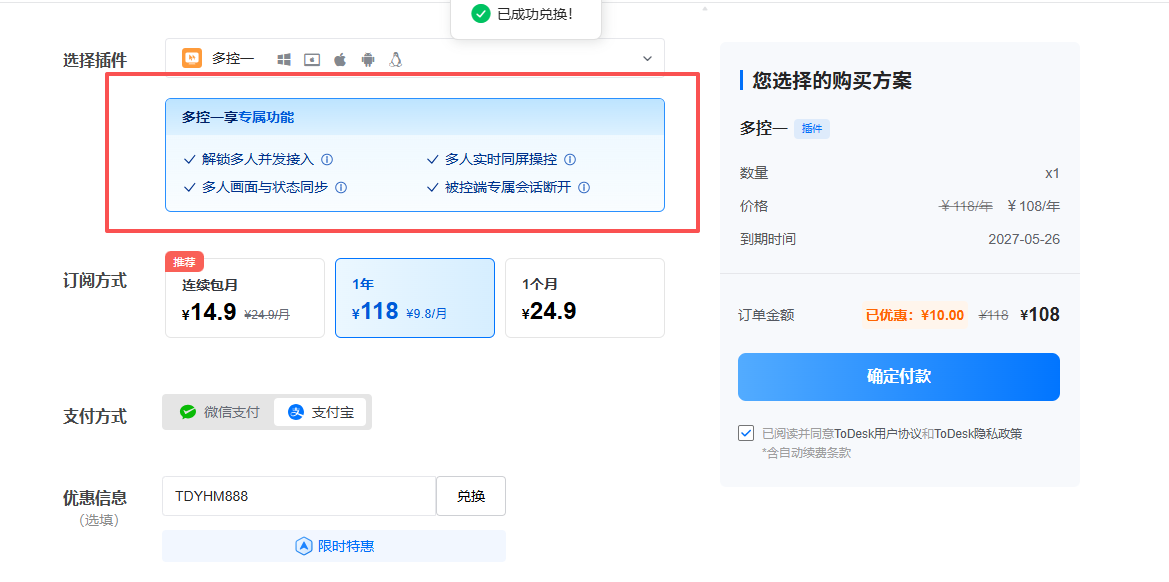Click the 已优惠：¥10.00 discount label
This screenshot has height=582, width=1169.
click(915, 315)
